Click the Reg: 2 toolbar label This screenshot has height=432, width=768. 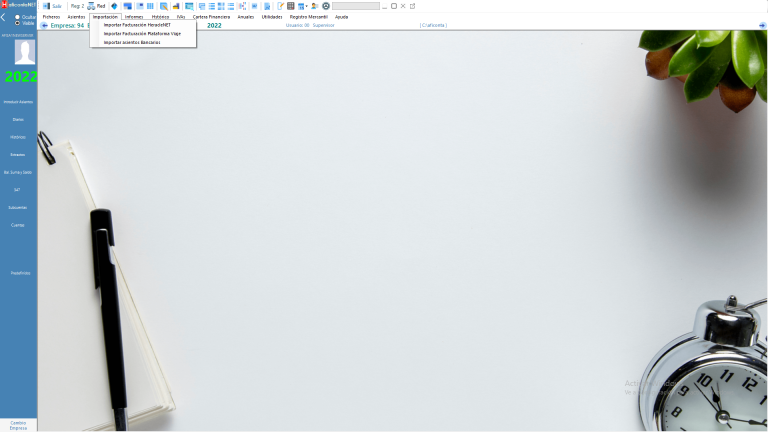pos(77,6)
